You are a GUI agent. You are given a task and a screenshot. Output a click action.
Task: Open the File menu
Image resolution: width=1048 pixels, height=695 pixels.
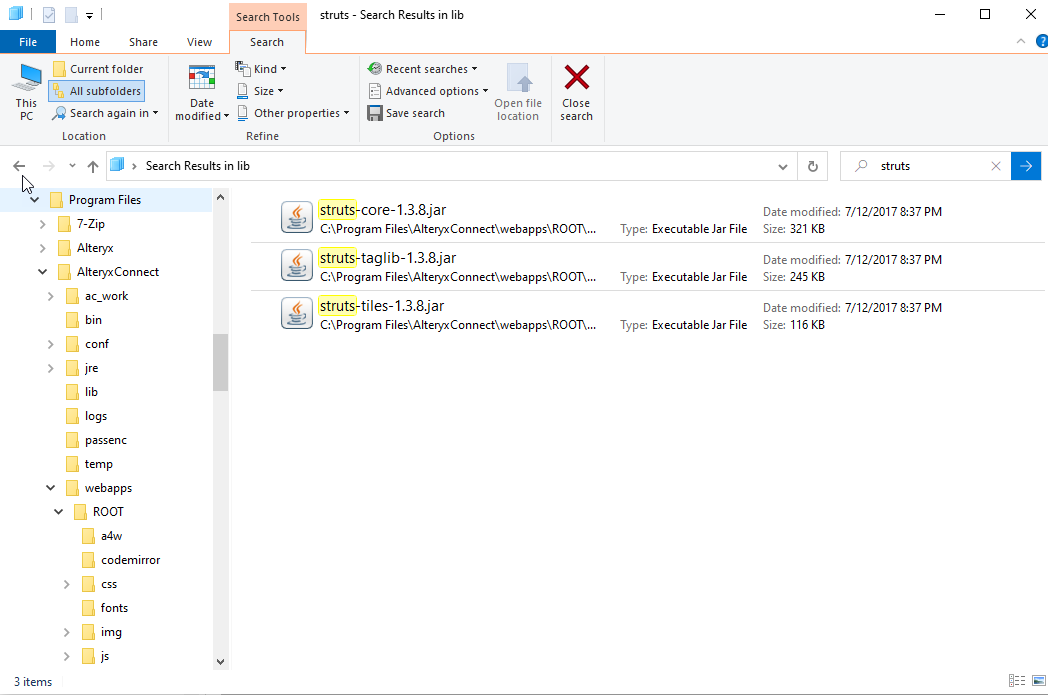(x=28, y=42)
